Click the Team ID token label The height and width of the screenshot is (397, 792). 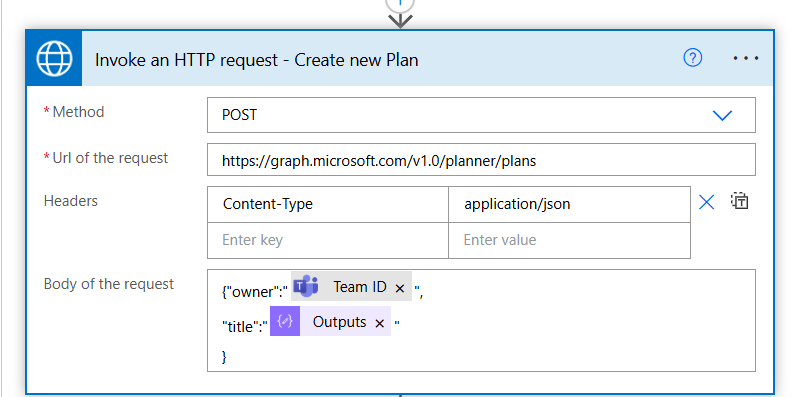(360, 287)
